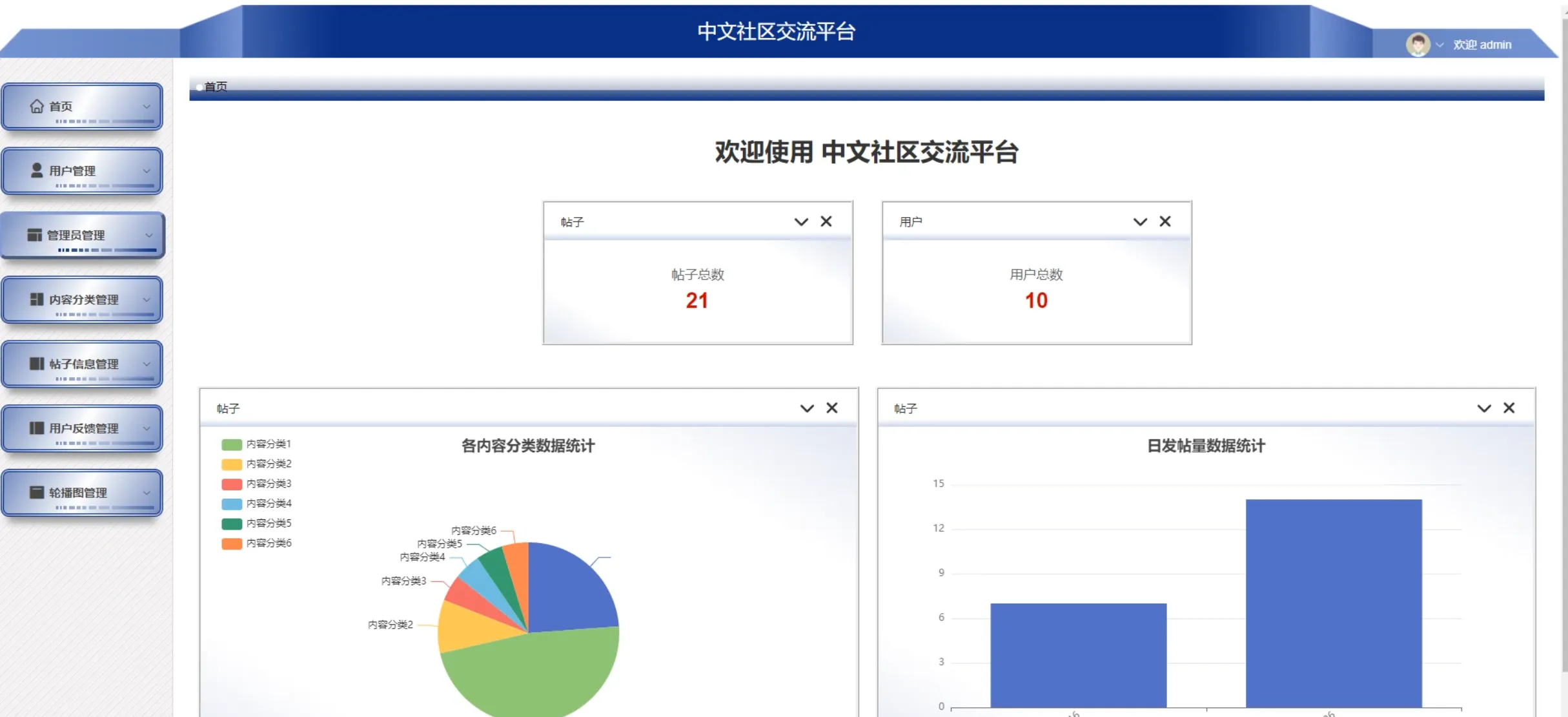
Task: Collapse the 帖子总数 widget with its chevron
Action: click(x=801, y=222)
